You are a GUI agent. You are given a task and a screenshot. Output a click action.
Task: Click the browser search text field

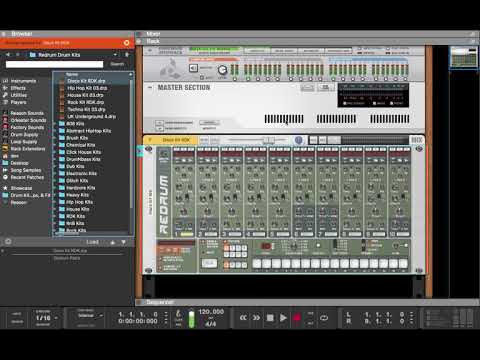tap(54, 64)
